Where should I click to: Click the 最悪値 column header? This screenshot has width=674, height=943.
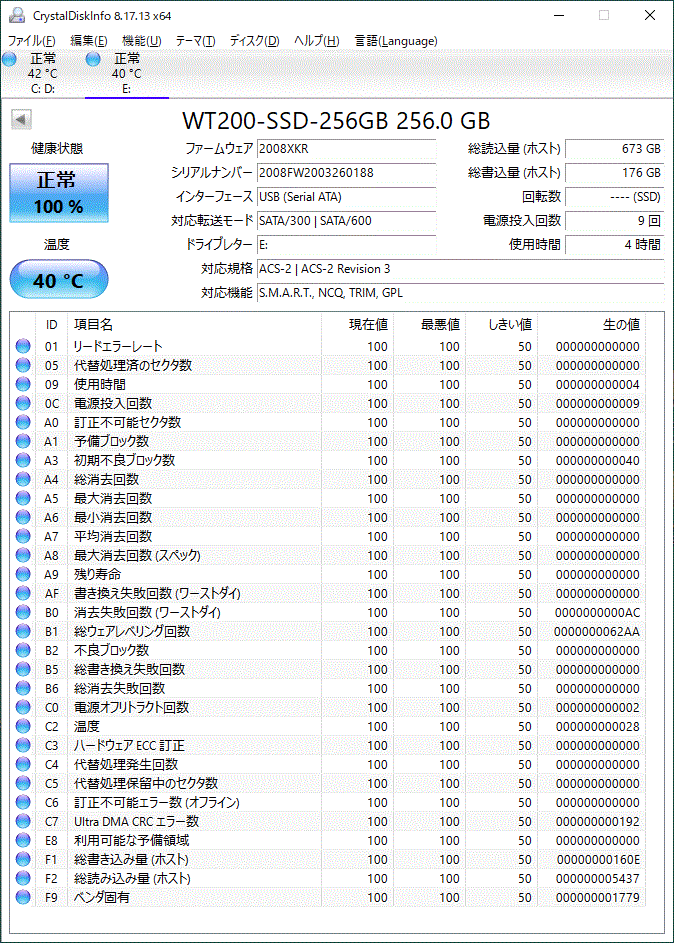[x=429, y=324]
